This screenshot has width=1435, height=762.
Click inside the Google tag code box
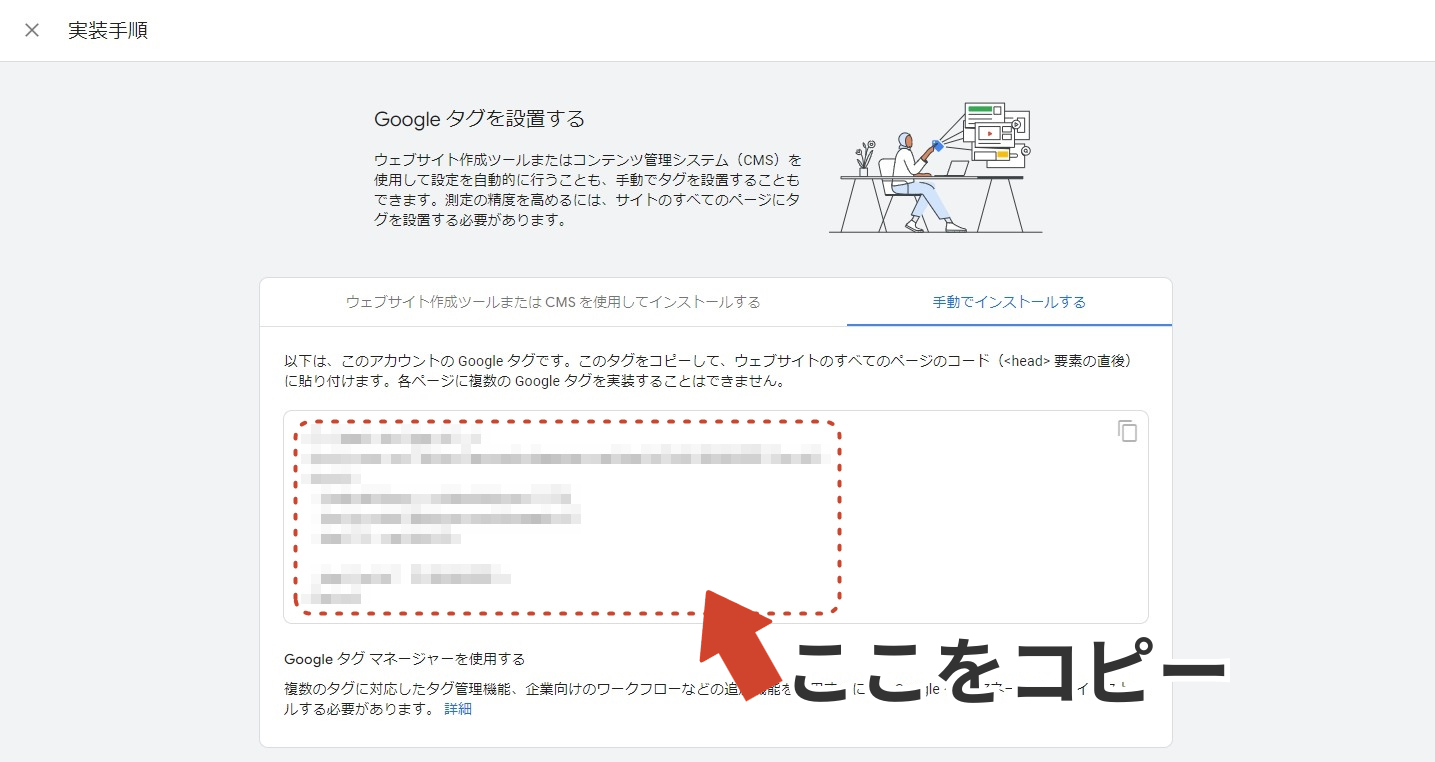point(716,517)
